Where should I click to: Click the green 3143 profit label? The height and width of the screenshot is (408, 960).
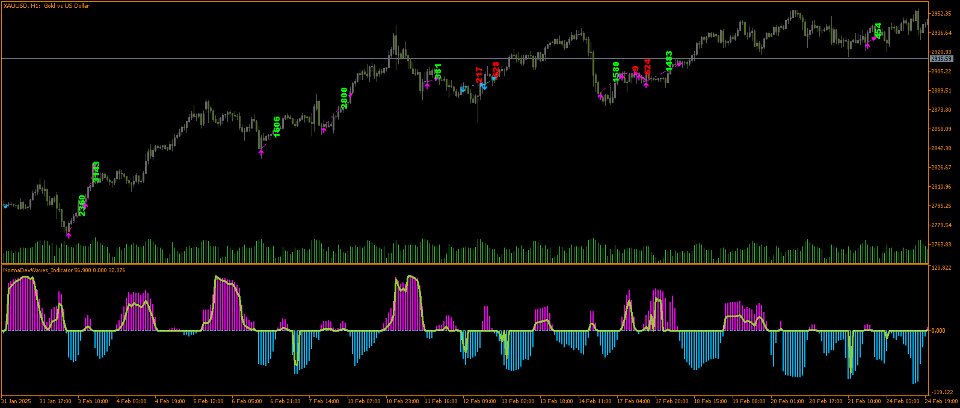[x=96, y=172]
